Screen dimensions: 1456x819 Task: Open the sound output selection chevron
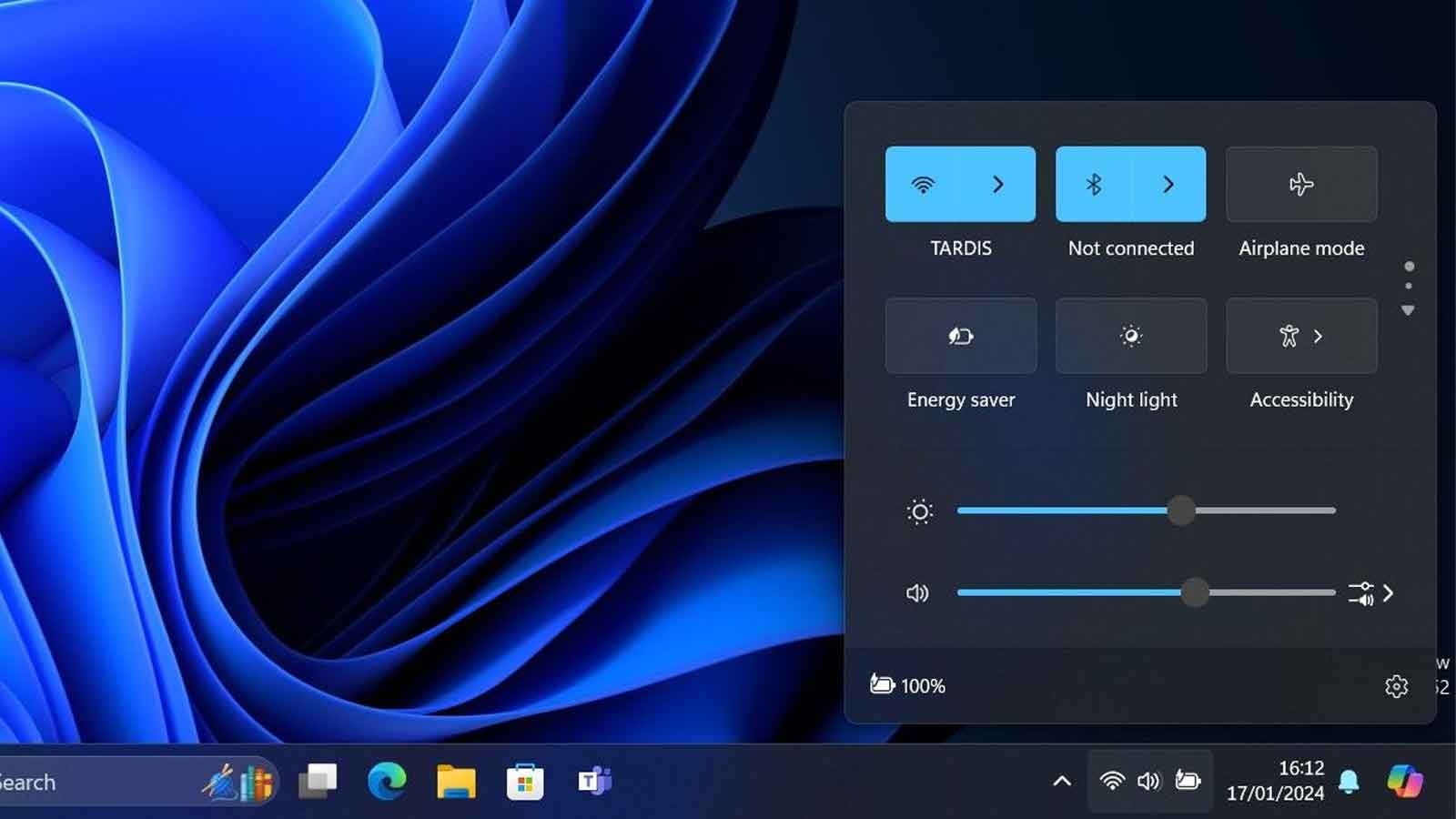coord(1389,592)
